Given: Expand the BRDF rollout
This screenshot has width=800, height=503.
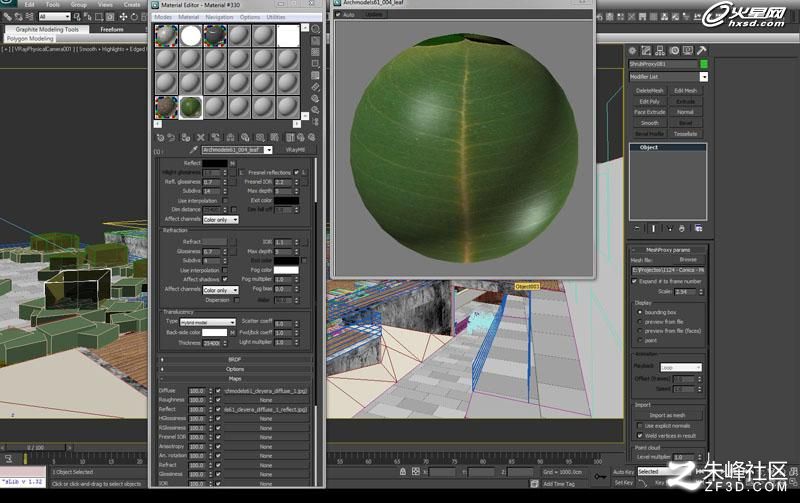Looking at the screenshot, I should 235,359.
